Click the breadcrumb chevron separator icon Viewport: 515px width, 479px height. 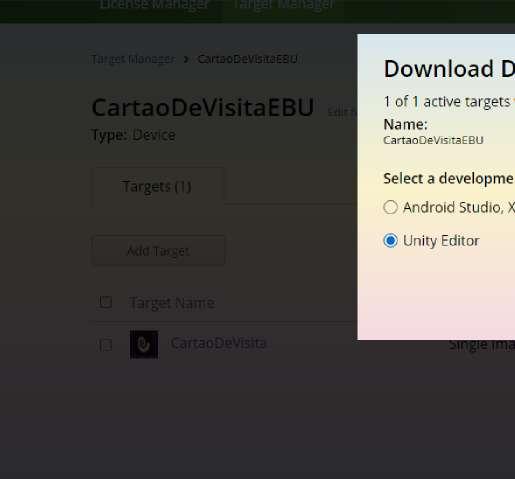186,59
